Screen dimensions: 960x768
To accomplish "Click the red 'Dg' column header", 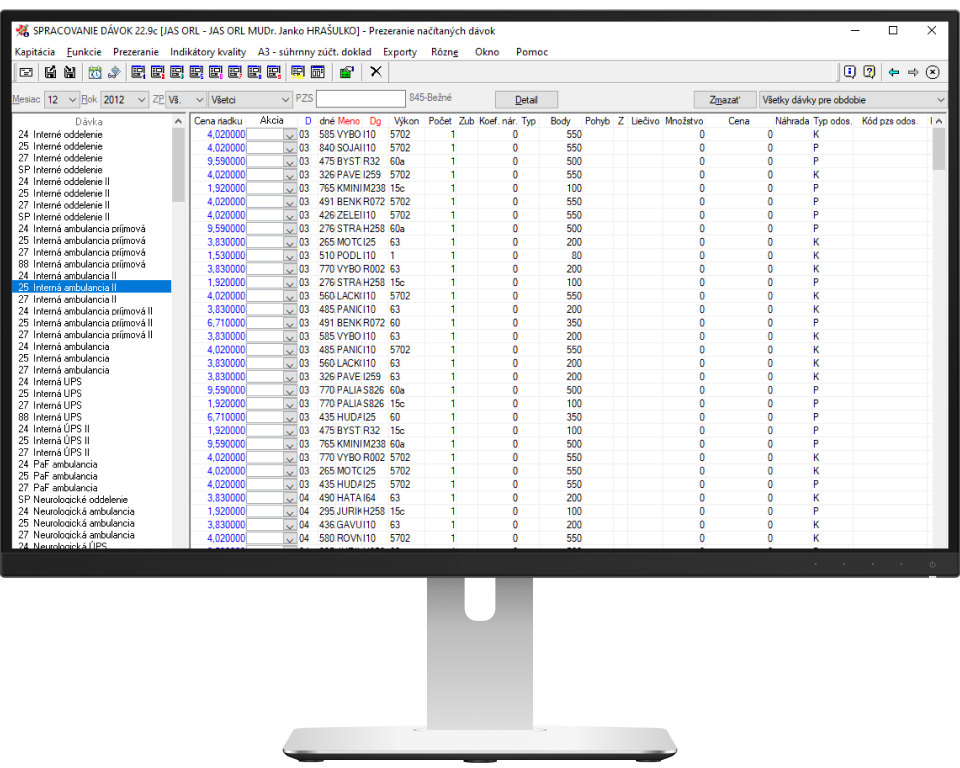I will (375, 121).
